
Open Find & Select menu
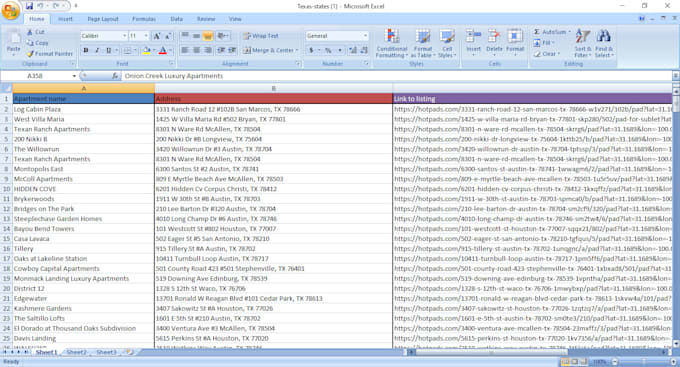click(603, 43)
